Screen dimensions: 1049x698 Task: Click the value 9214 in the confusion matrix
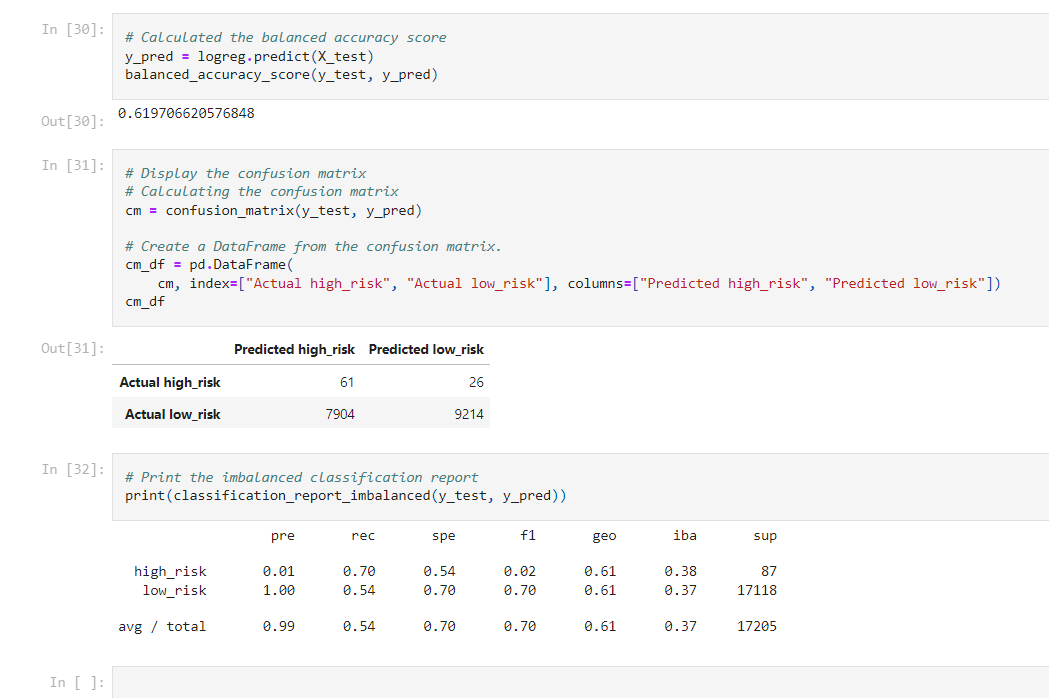(470, 414)
